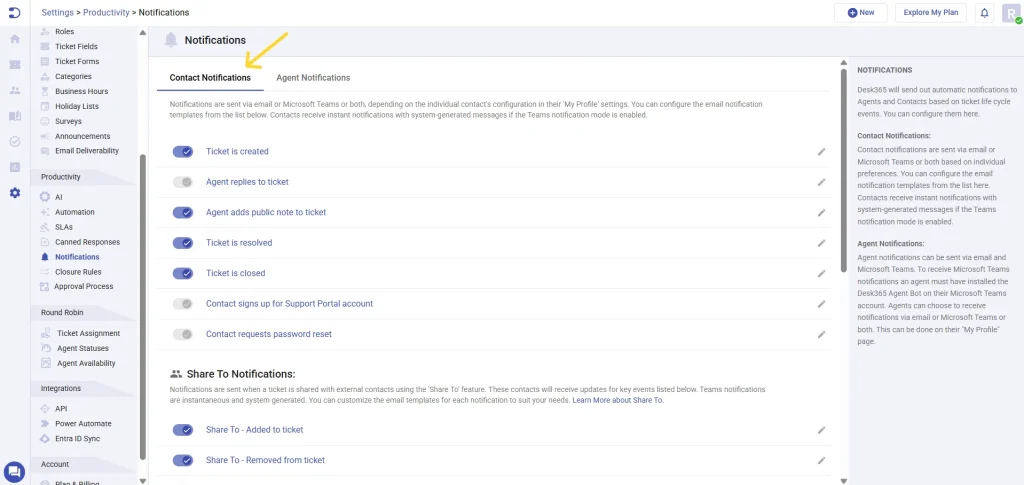Open Ticket Forms settings
Image resolution: width=1024 pixels, height=485 pixels.
[x=77, y=61]
